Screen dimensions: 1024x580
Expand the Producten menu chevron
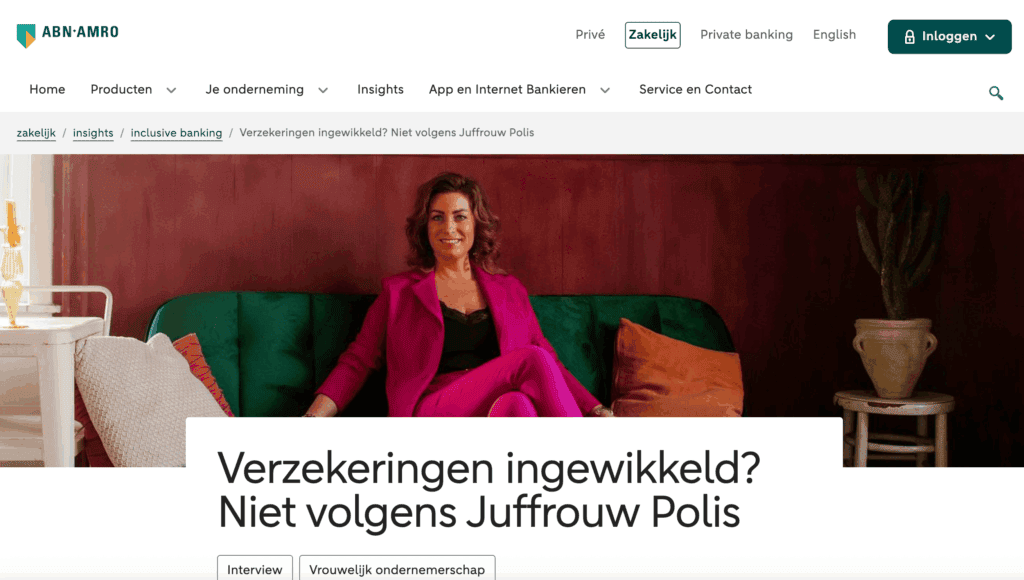(x=171, y=90)
